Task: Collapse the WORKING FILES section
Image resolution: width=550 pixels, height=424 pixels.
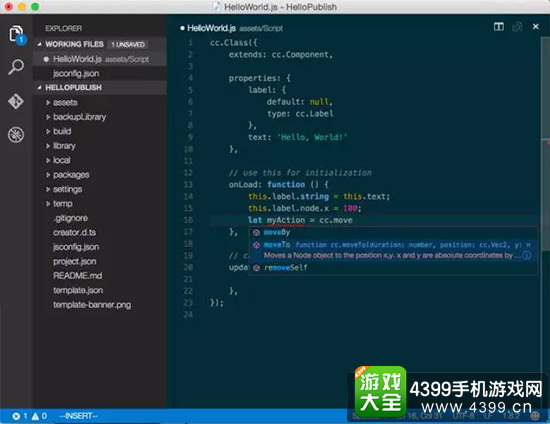Action: click(x=39, y=44)
